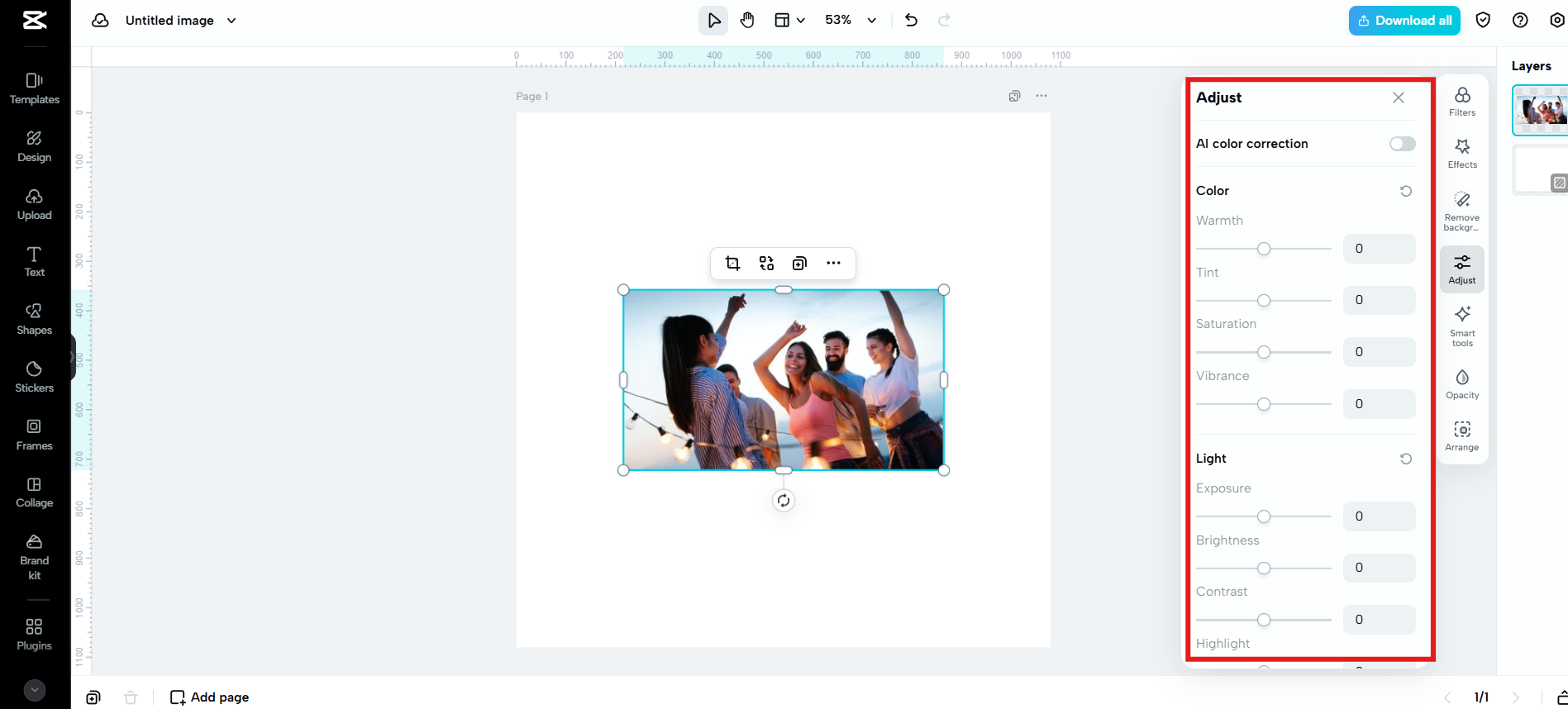This screenshot has height=709, width=1568.
Task: Click the cloud save status icon
Action: coord(100,20)
